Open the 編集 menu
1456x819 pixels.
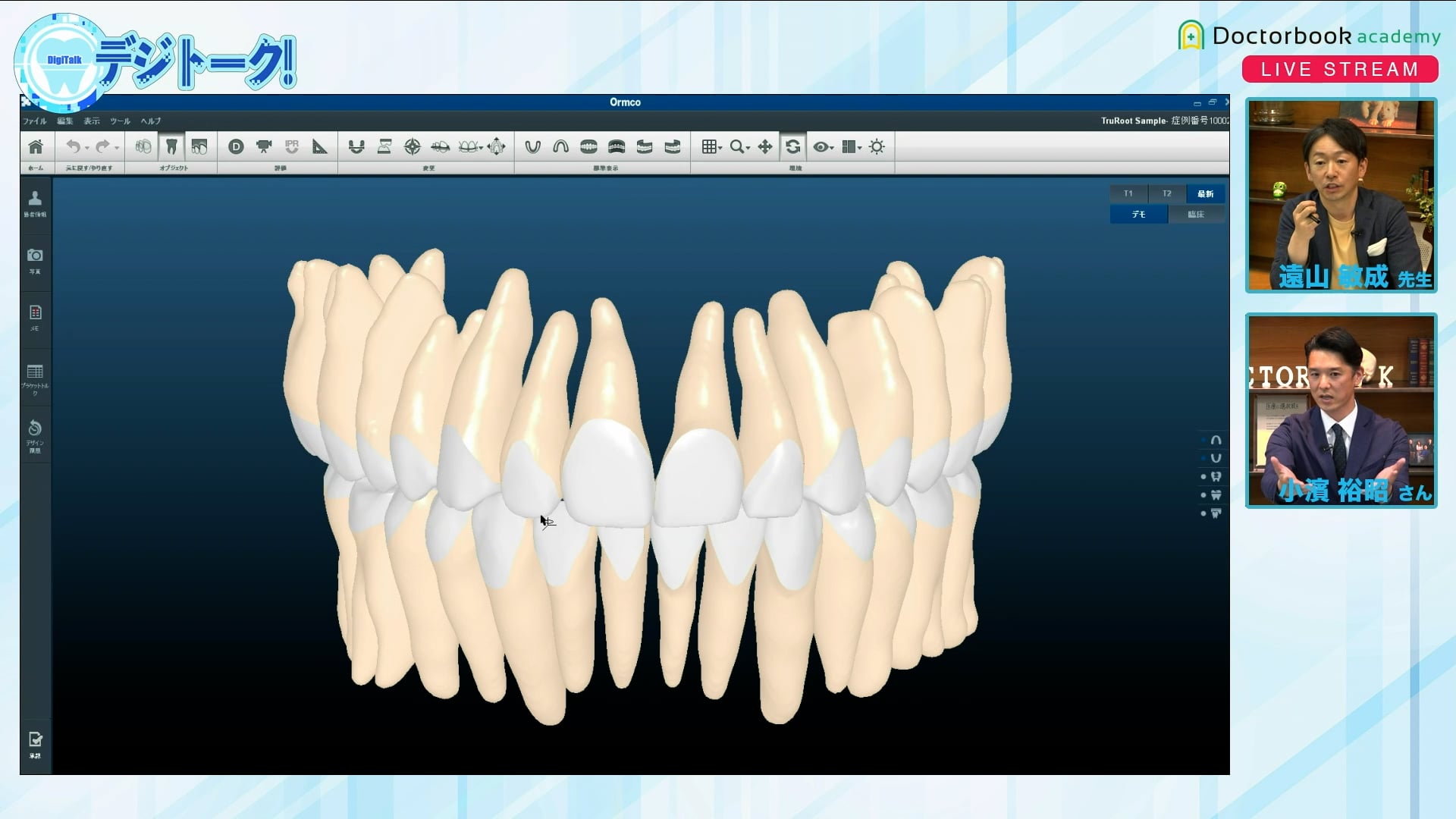pos(65,121)
